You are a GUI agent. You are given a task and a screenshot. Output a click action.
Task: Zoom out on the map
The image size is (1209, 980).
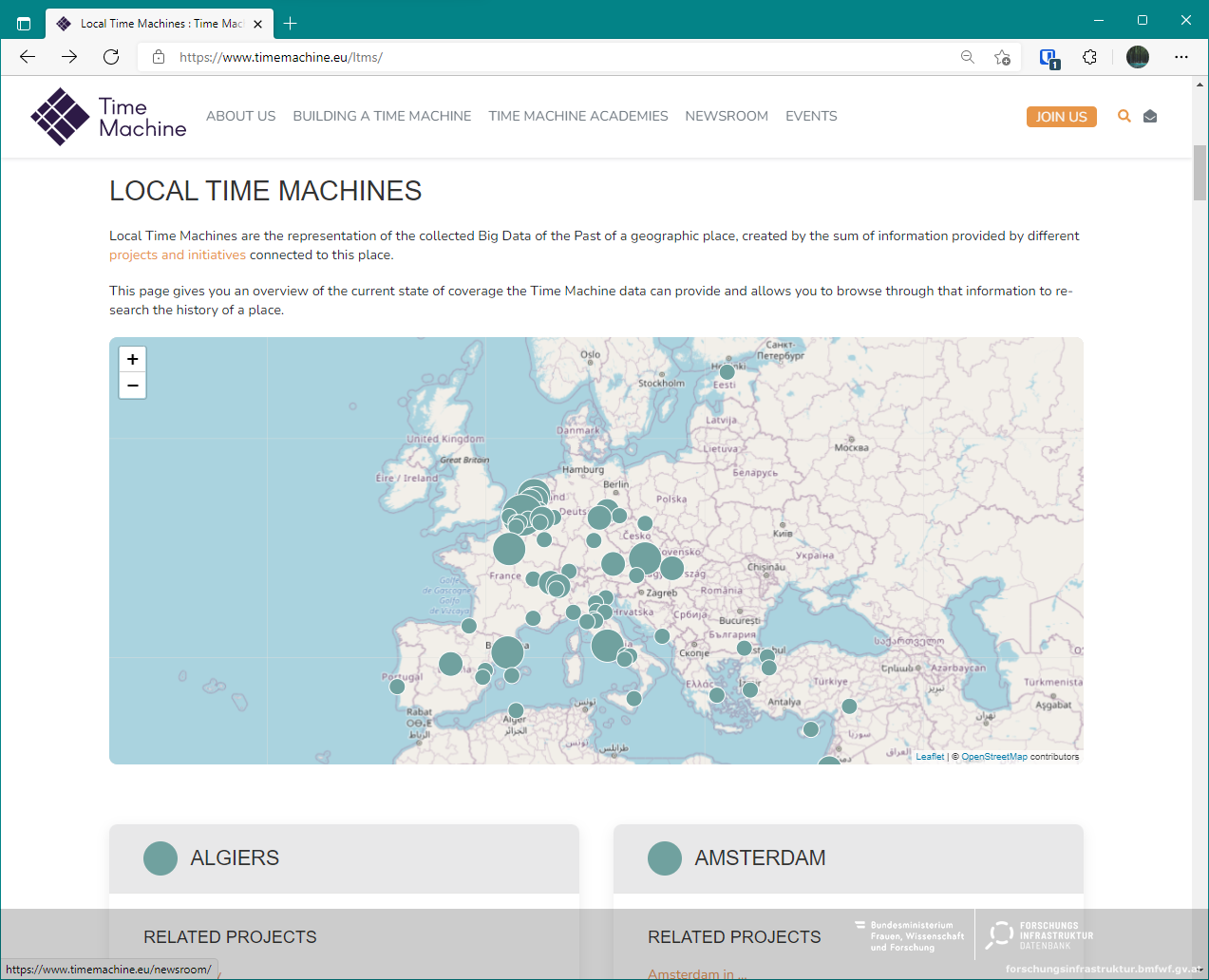(133, 386)
